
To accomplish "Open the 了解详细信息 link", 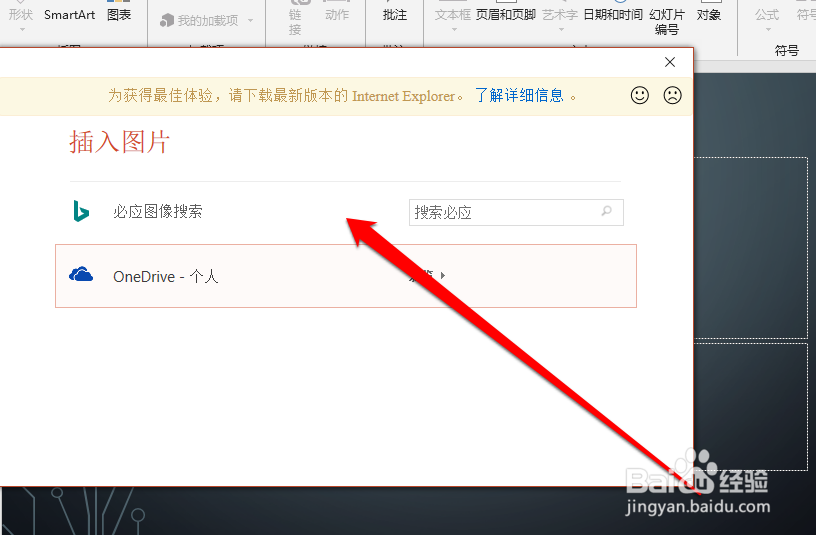I will pyautogui.click(x=519, y=96).
